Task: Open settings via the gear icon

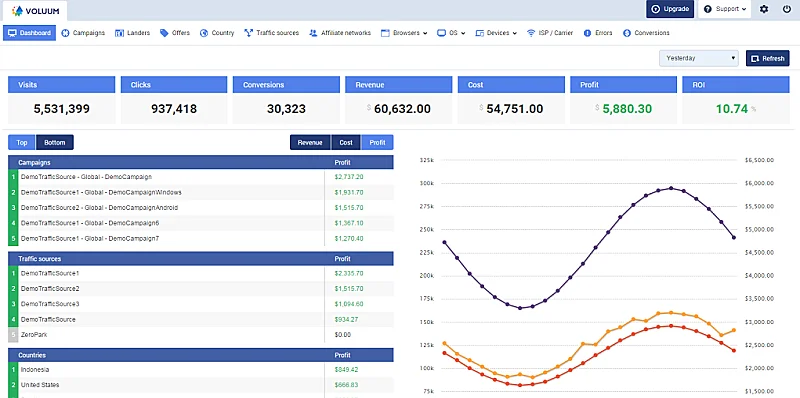Action: tap(764, 9)
